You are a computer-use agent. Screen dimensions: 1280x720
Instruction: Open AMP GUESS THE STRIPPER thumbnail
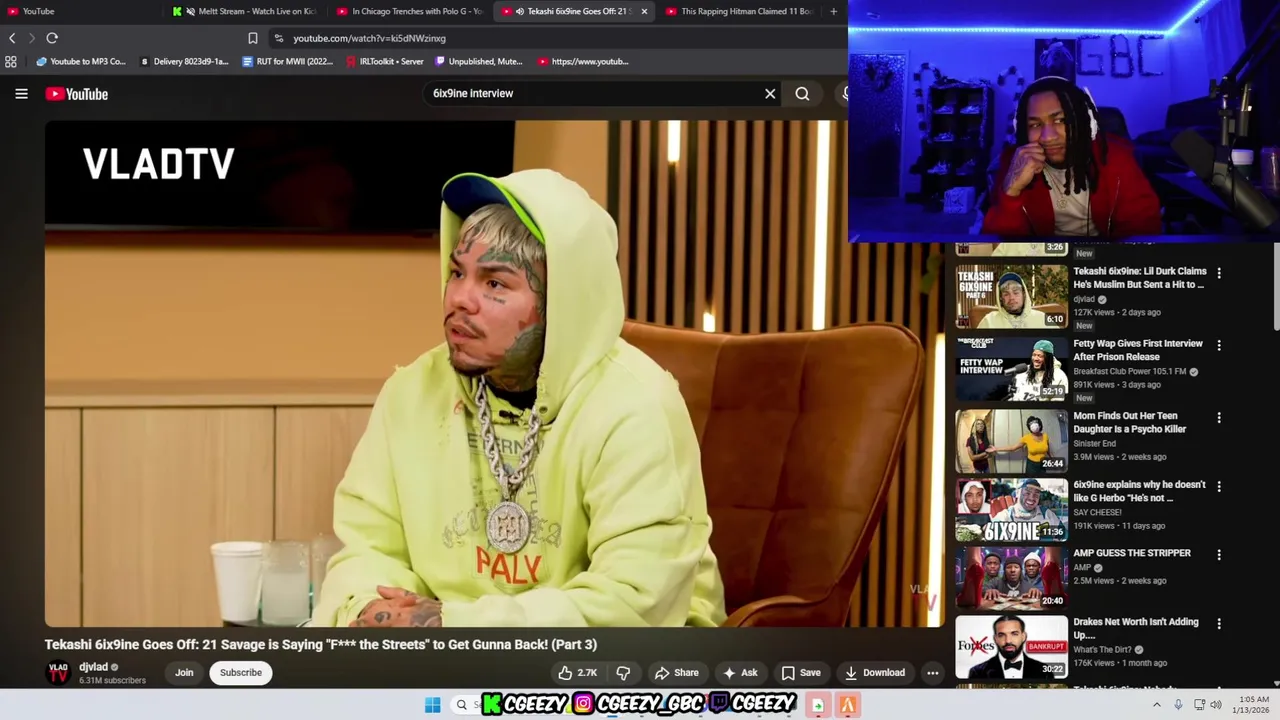[x=1011, y=578]
